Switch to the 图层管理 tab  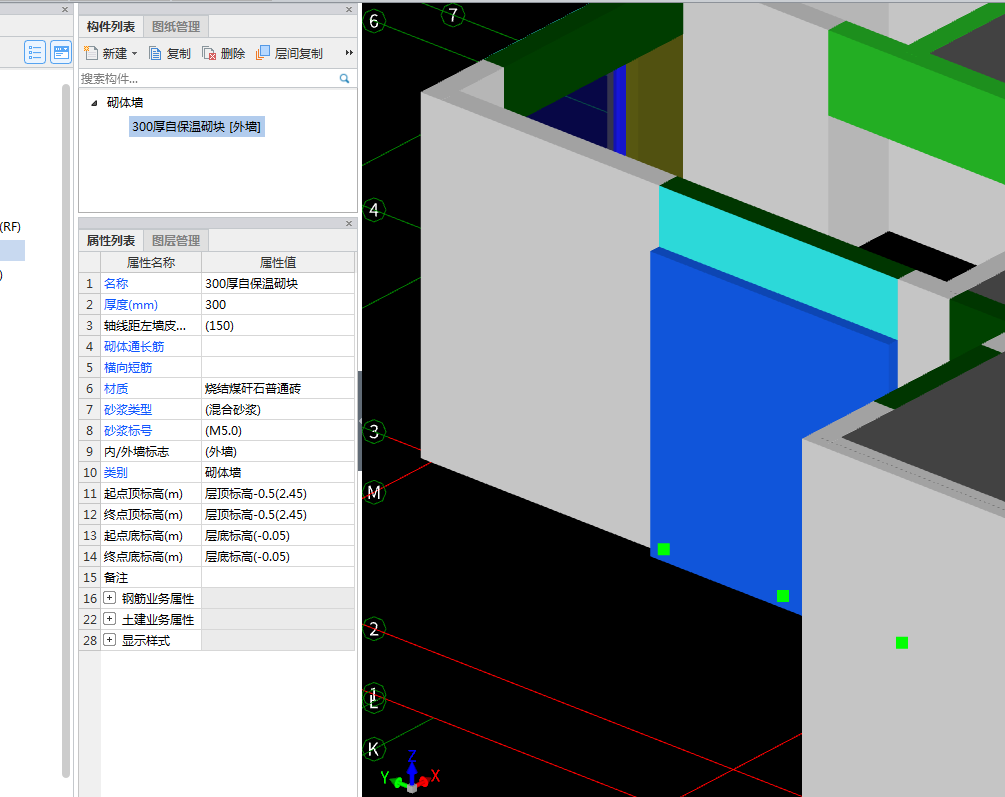point(176,240)
